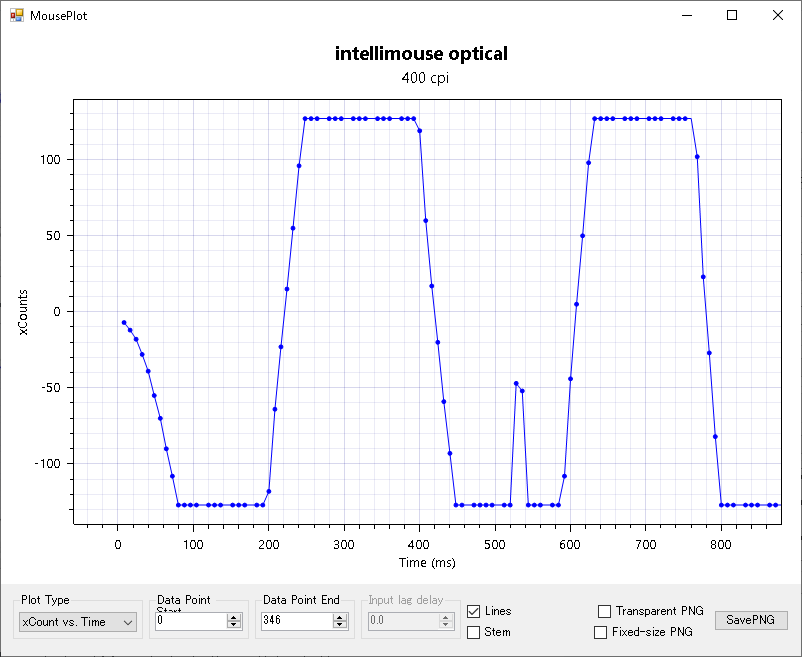
Task: Decrement Data Point End with down arrow
Action: pyautogui.click(x=340, y=625)
